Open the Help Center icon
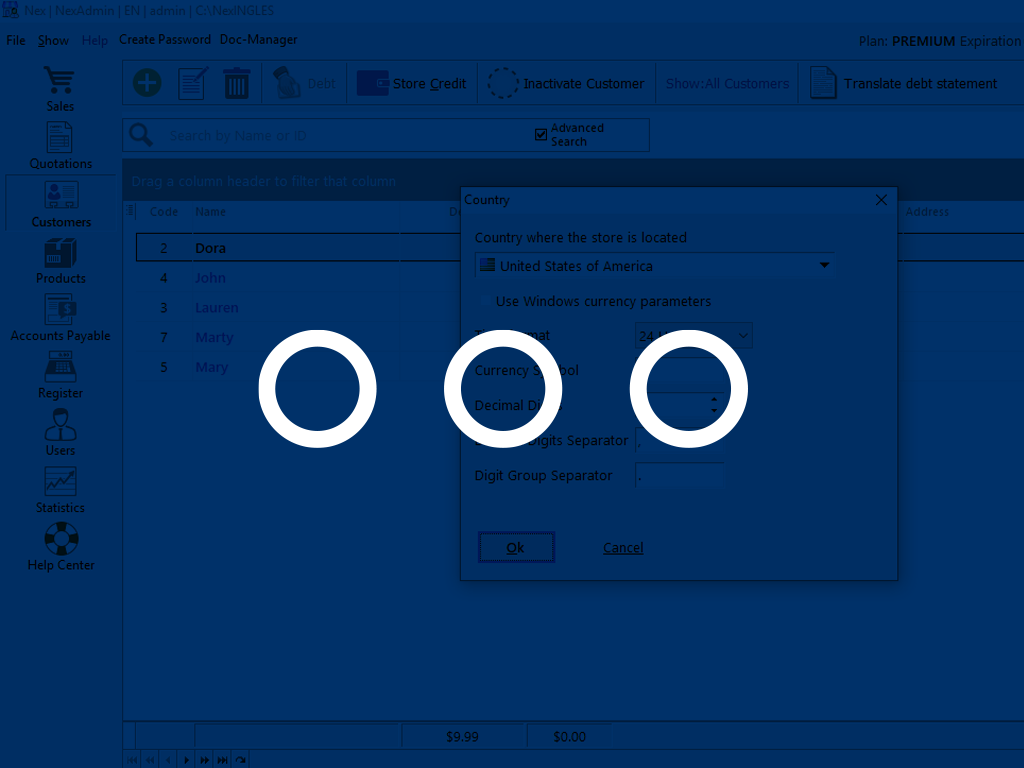The image size is (1024, 768). coord(59,539)
